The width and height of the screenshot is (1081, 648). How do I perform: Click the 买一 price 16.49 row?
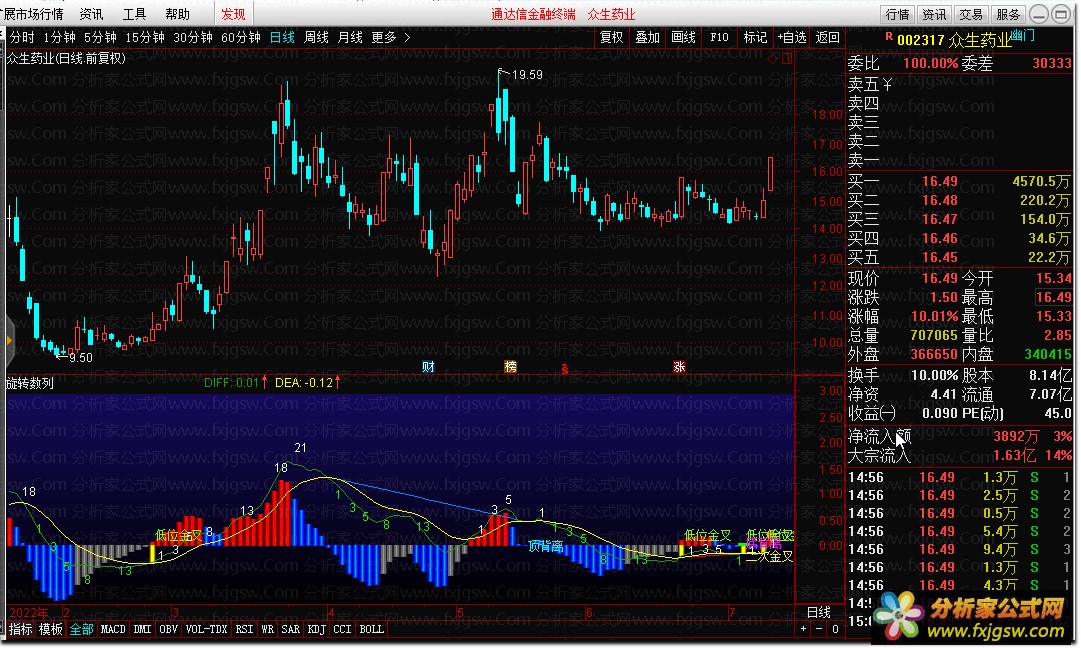(959, 181)
